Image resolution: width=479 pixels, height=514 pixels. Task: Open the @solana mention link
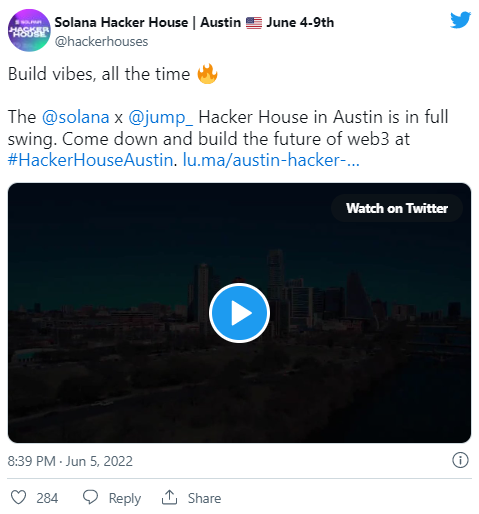[76, 117]
